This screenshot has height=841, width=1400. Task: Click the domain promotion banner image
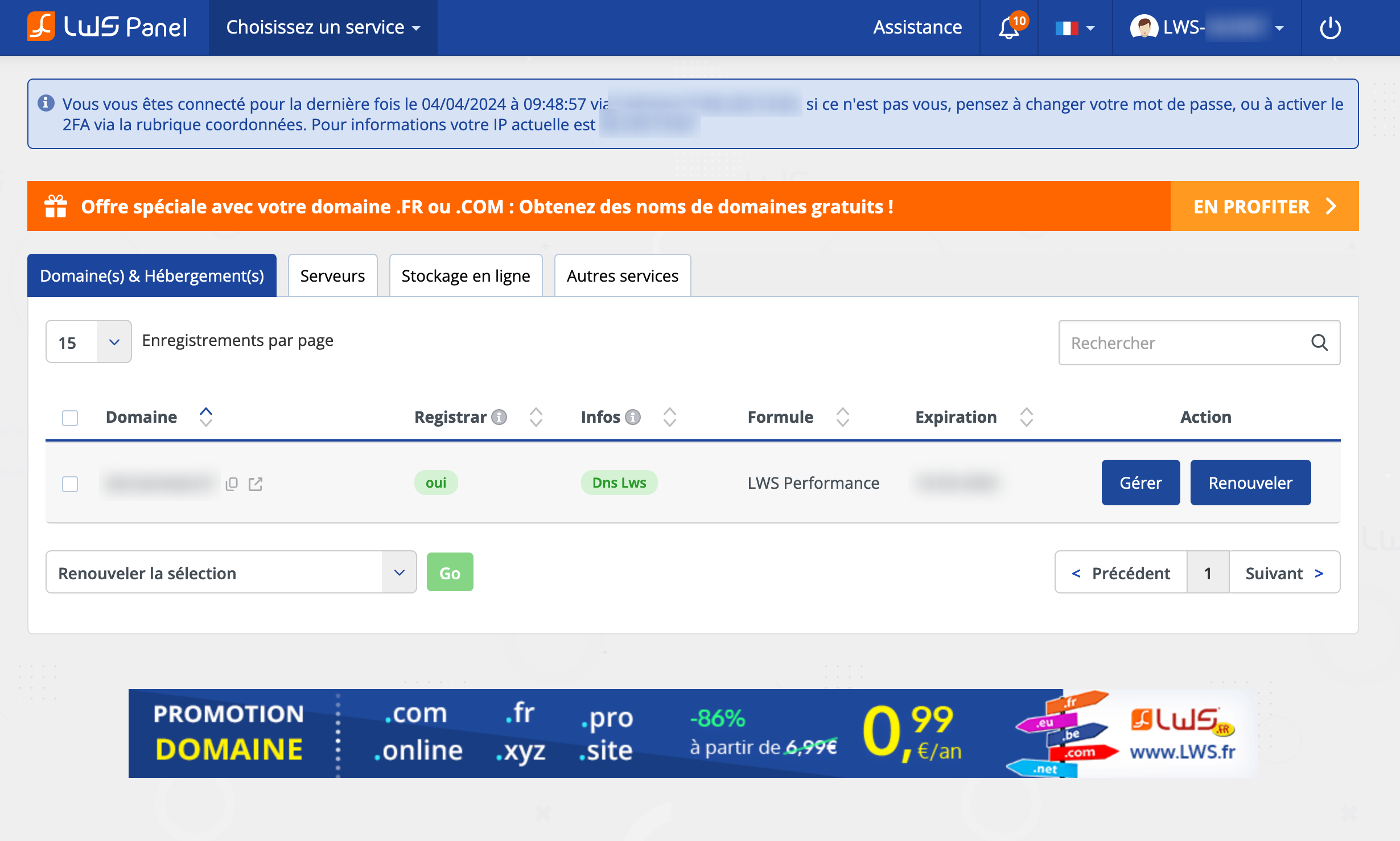(x=692, y=733)
